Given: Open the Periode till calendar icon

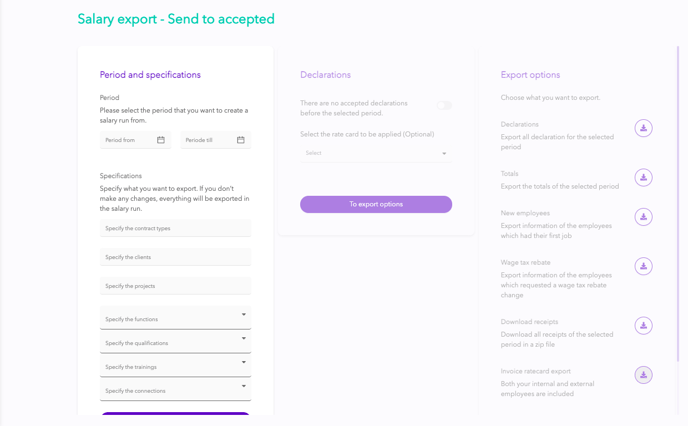Looking at the screenshot, I should click(240, 140).
